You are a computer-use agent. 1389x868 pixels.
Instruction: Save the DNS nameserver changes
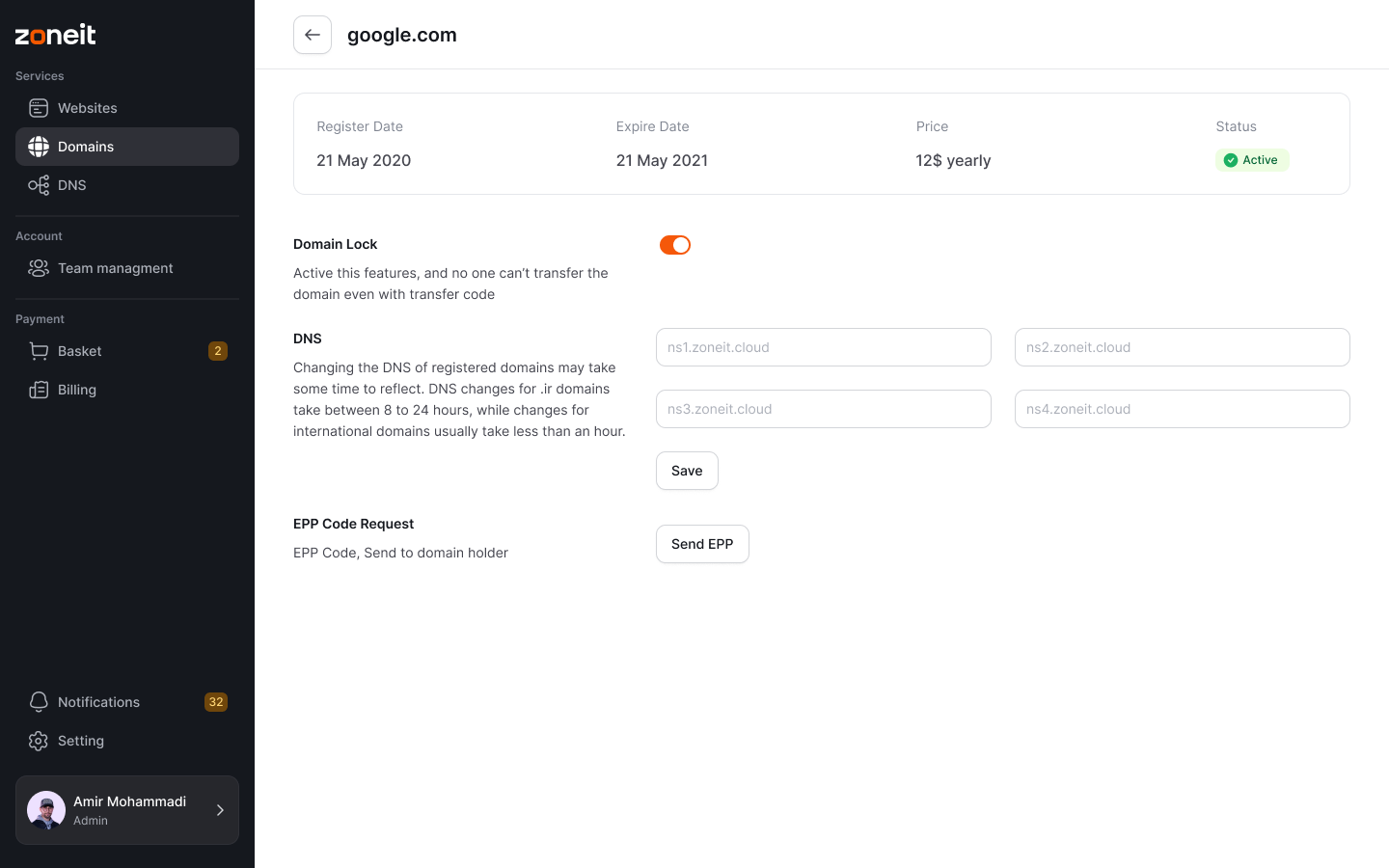click(687, 471)
